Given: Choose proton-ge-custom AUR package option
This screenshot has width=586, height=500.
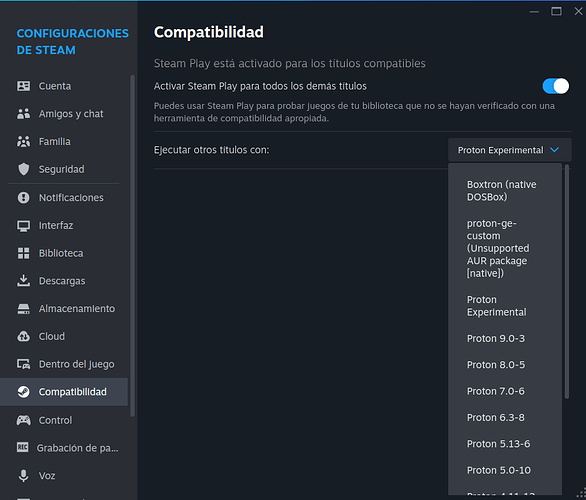Looking at the screenshot, I should 505,248.
